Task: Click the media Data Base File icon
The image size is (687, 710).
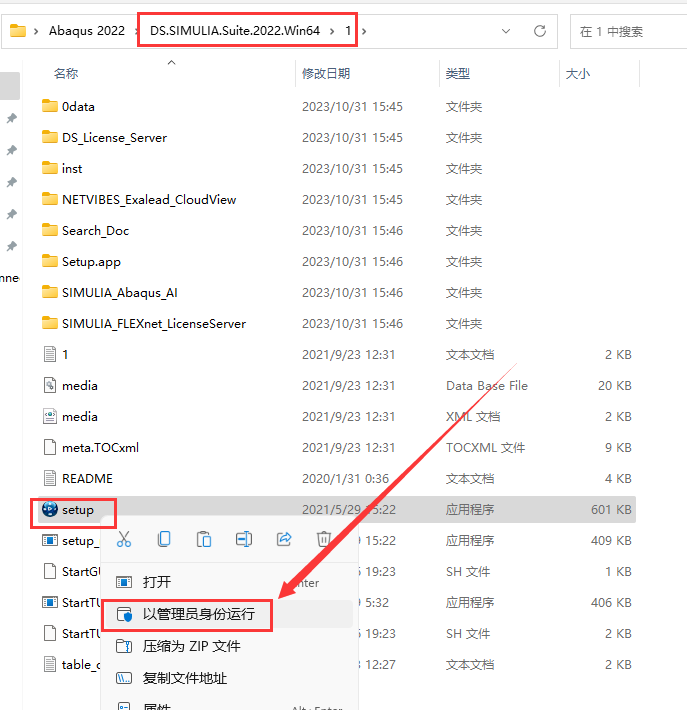Action: point(50,385)
